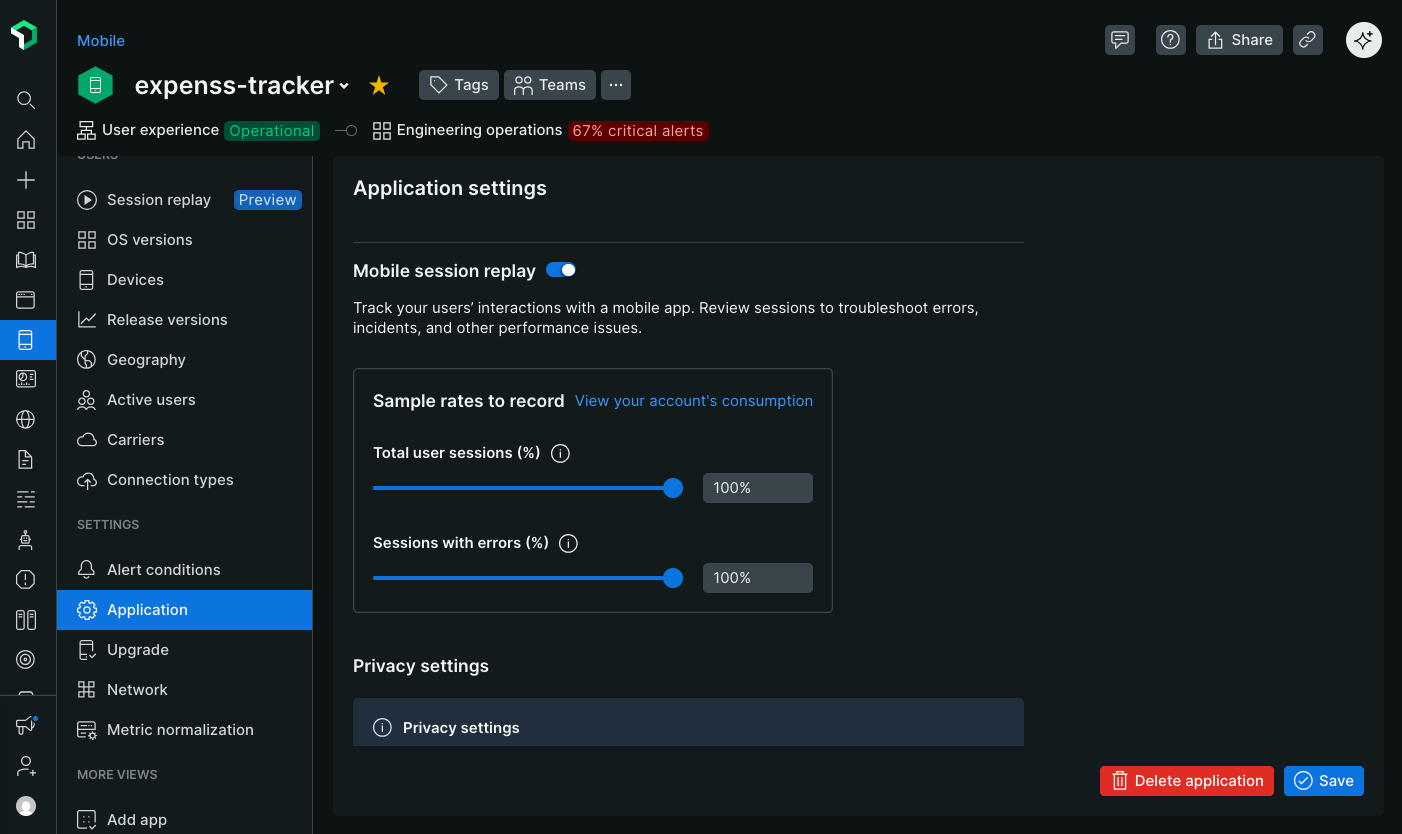The image size is (1402, 834).
Task: Open View your account's consumption link
Action: [x=693, y=401]
